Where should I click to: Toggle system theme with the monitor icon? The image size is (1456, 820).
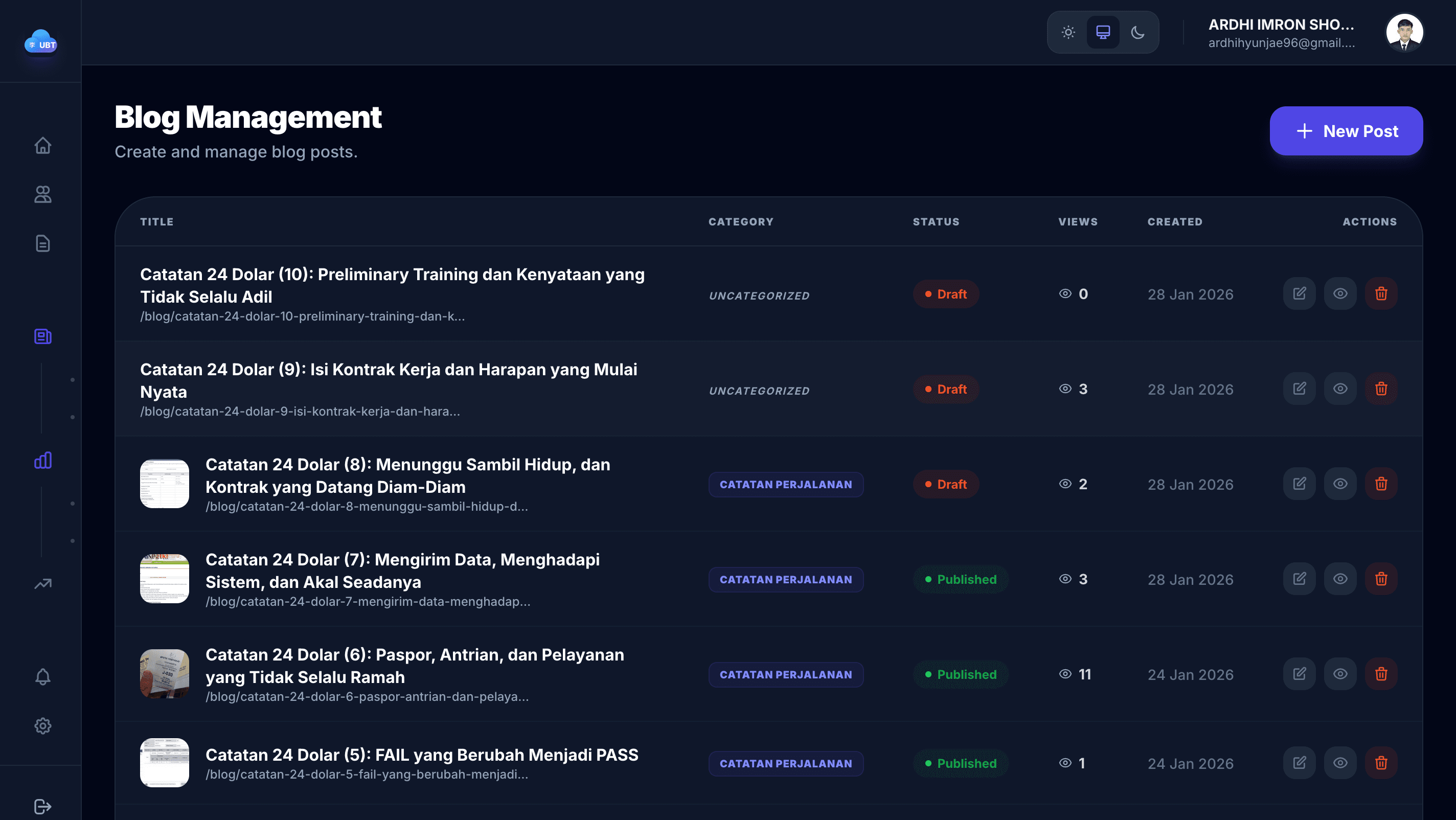[x=1103, y=32]
